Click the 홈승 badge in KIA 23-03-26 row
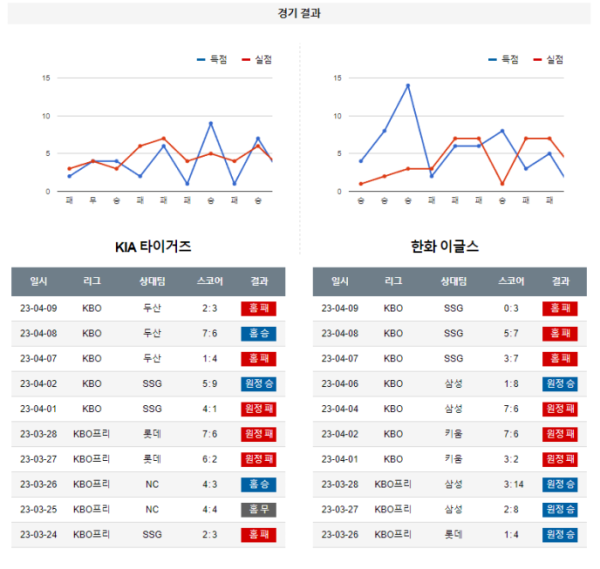 [x=259, y=484]
